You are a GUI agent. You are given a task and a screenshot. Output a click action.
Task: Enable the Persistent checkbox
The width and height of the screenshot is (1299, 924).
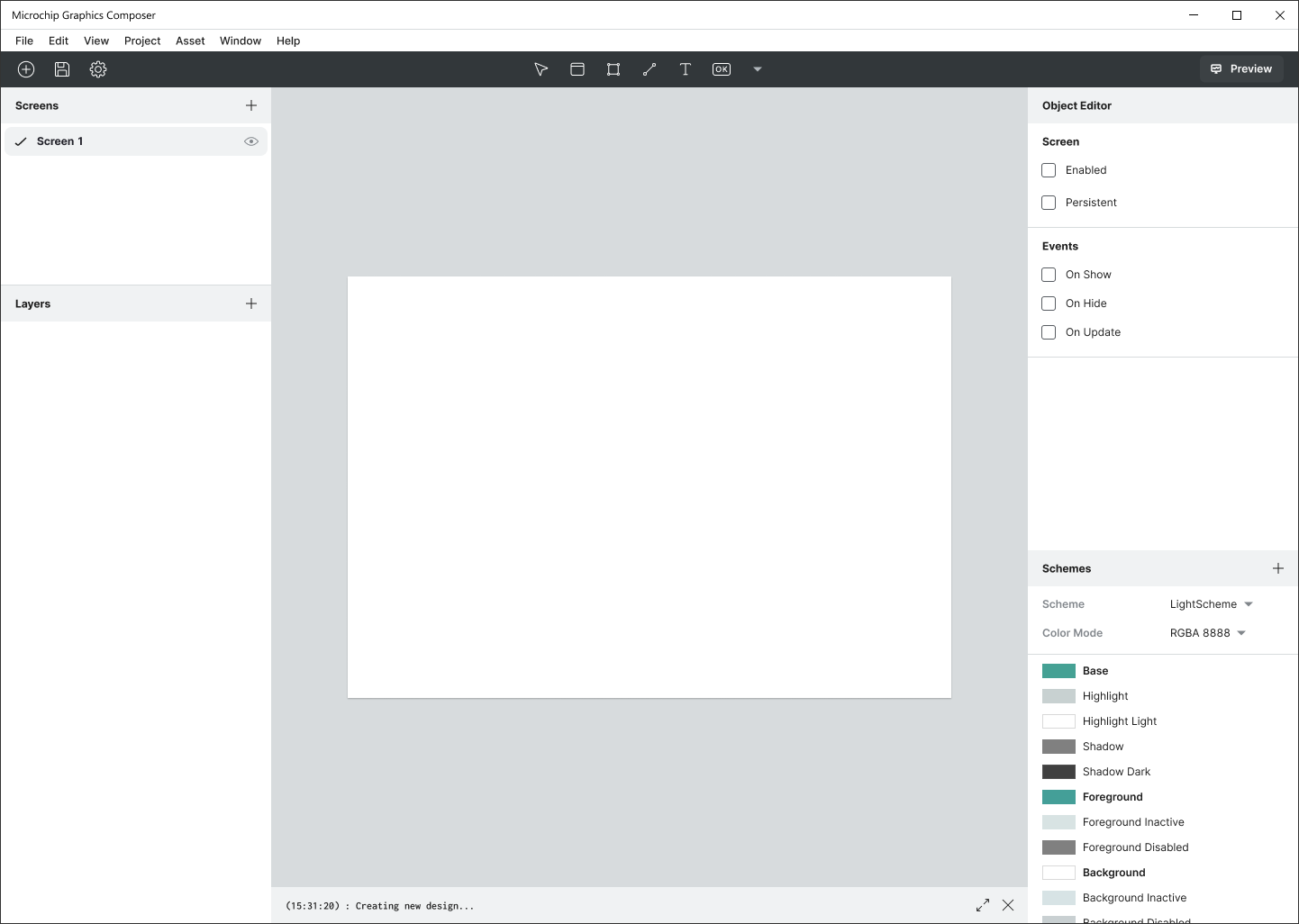point(1049,203)
